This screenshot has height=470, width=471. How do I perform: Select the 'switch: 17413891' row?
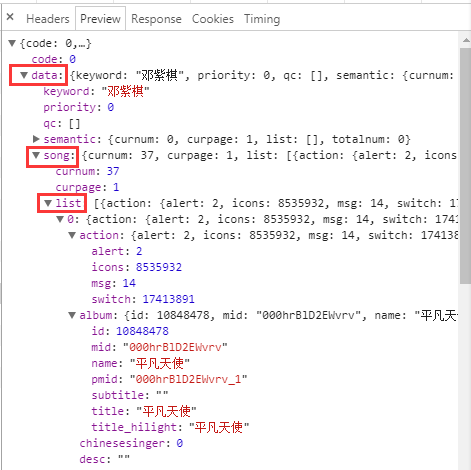pos(143,299)
